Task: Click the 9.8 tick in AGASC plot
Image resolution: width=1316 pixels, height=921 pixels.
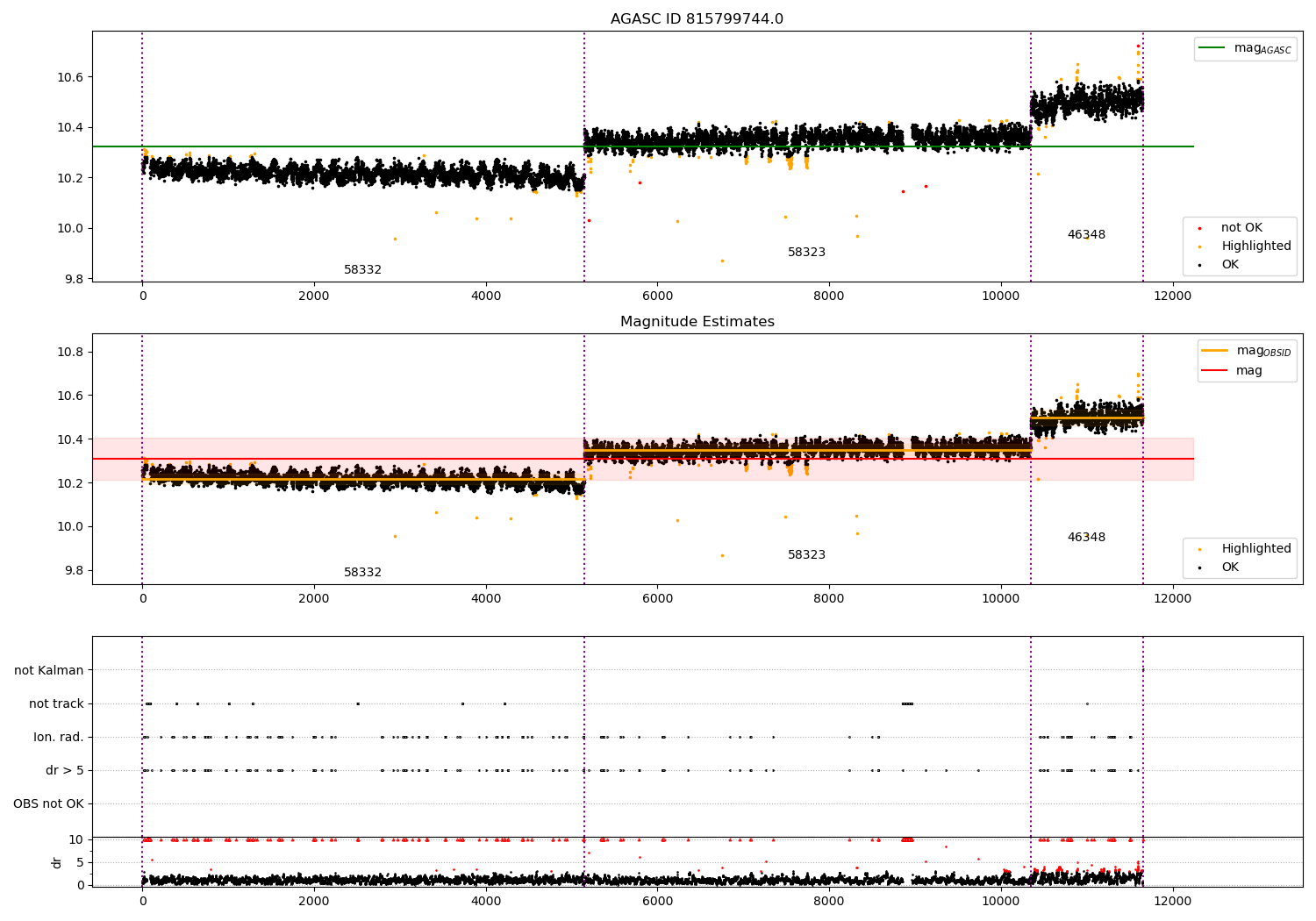Action: [x=74, y=280]
